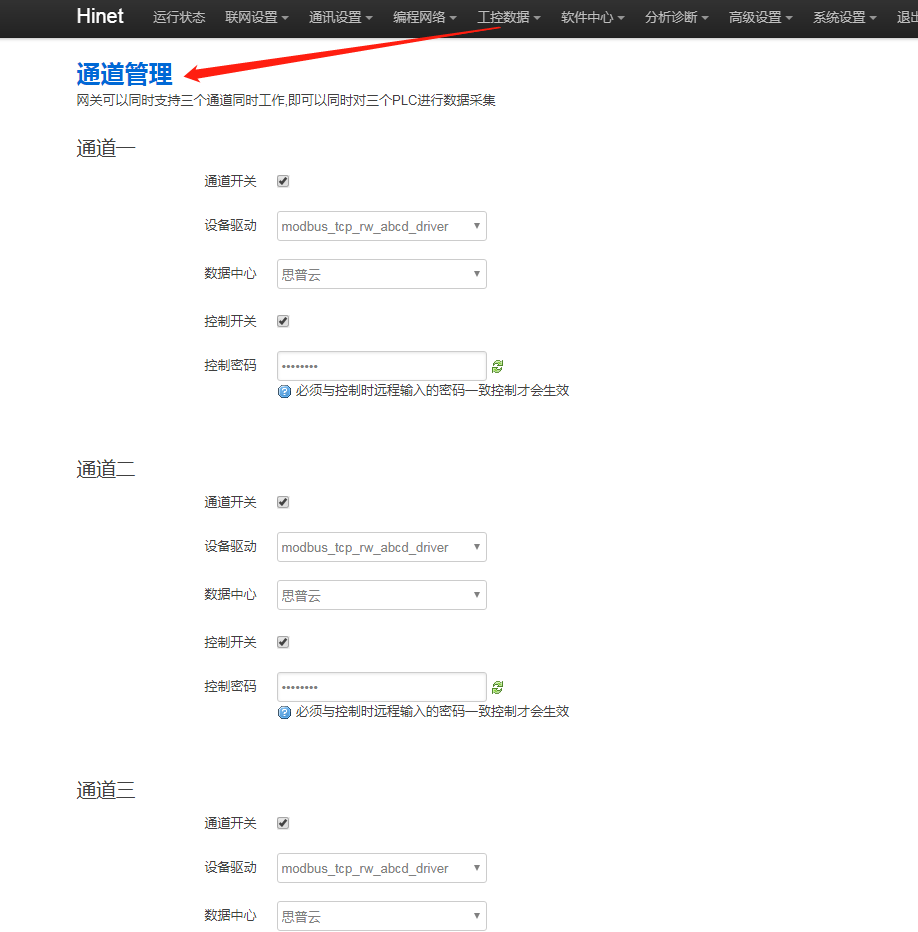918x932 pixels.
Task: Open the 工控数据 menu in navbar
Action: pyautogui.click(x=509, y=18)
